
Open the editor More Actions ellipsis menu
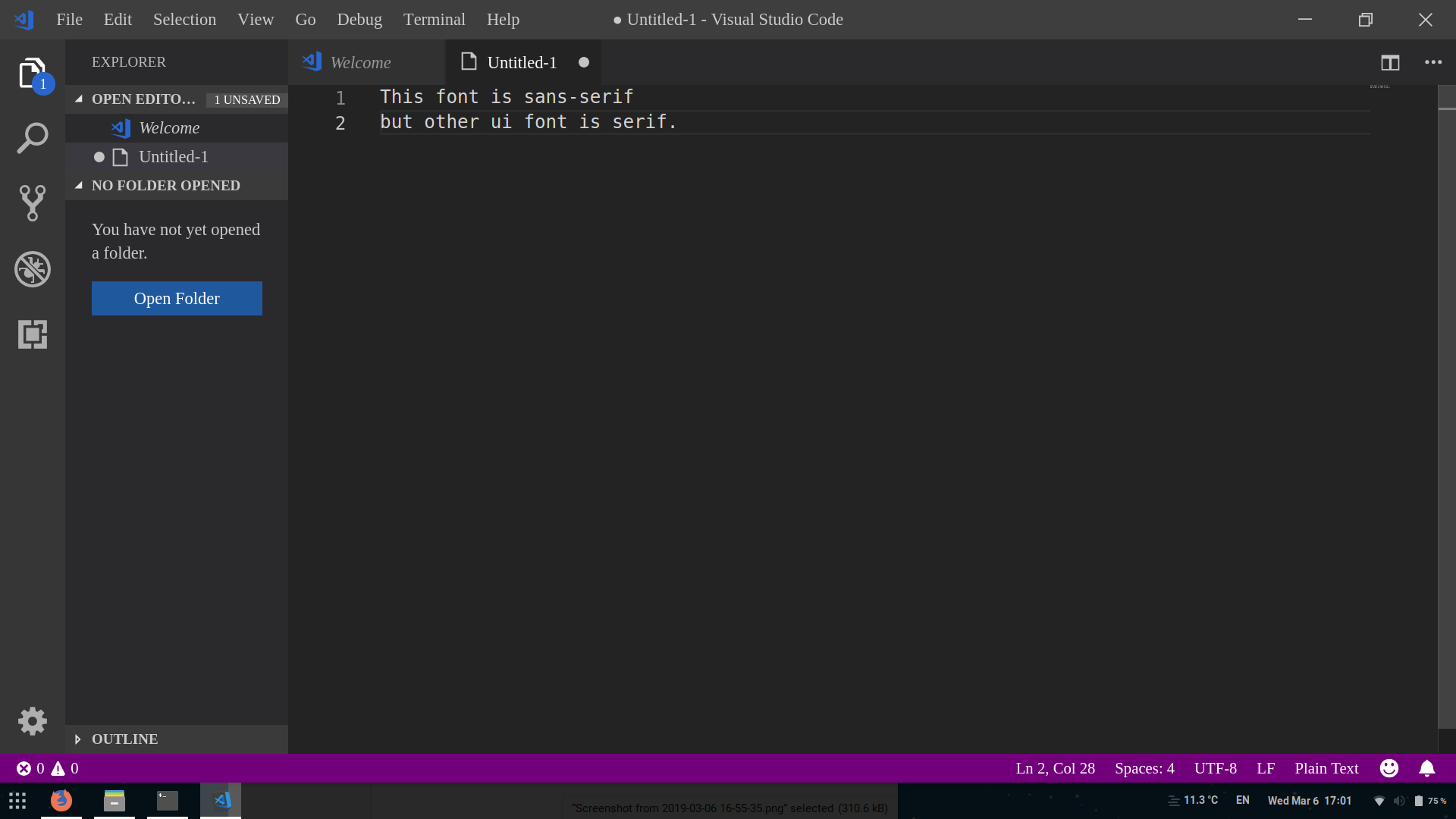(1433, 62)
